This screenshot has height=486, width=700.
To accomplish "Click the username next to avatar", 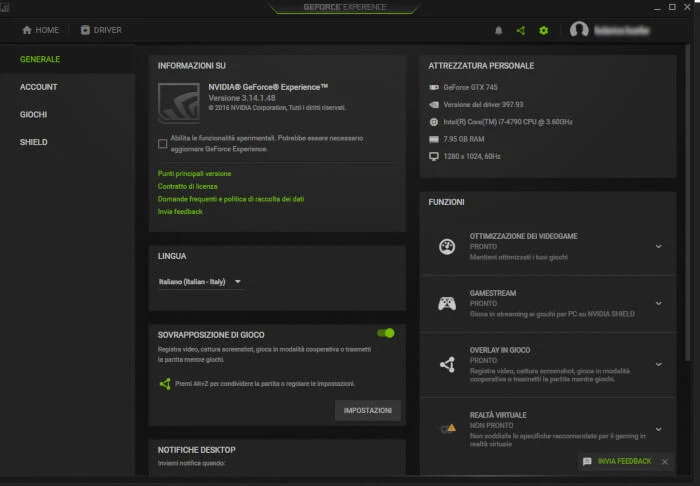I will click(x=622, y=30).
